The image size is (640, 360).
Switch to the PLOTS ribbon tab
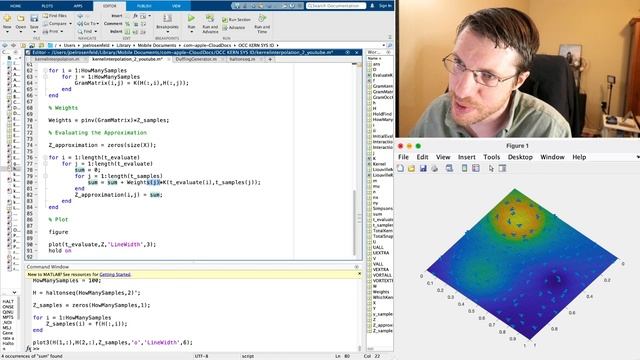pos(47,6)
